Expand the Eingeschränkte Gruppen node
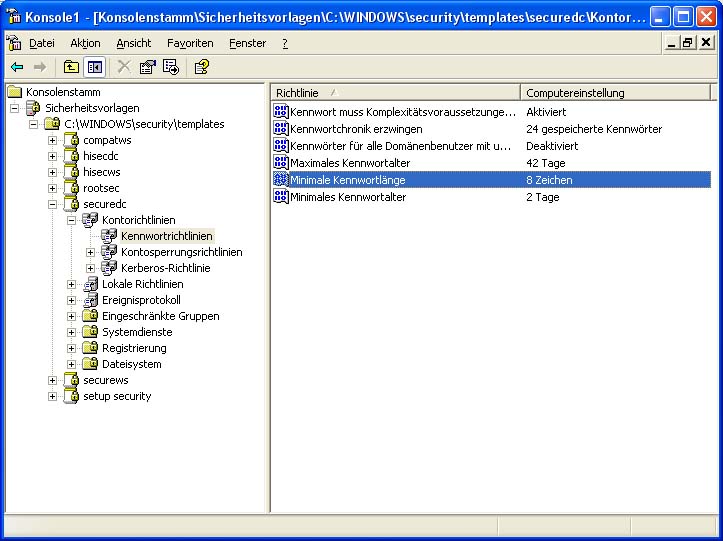The width and height of the screenshot is (723, 541). 71,316
